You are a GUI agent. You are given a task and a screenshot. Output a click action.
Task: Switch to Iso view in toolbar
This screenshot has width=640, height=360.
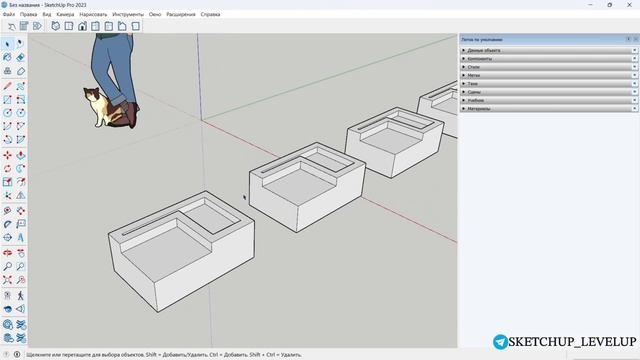pyautogui.click(x=56, y=26)
